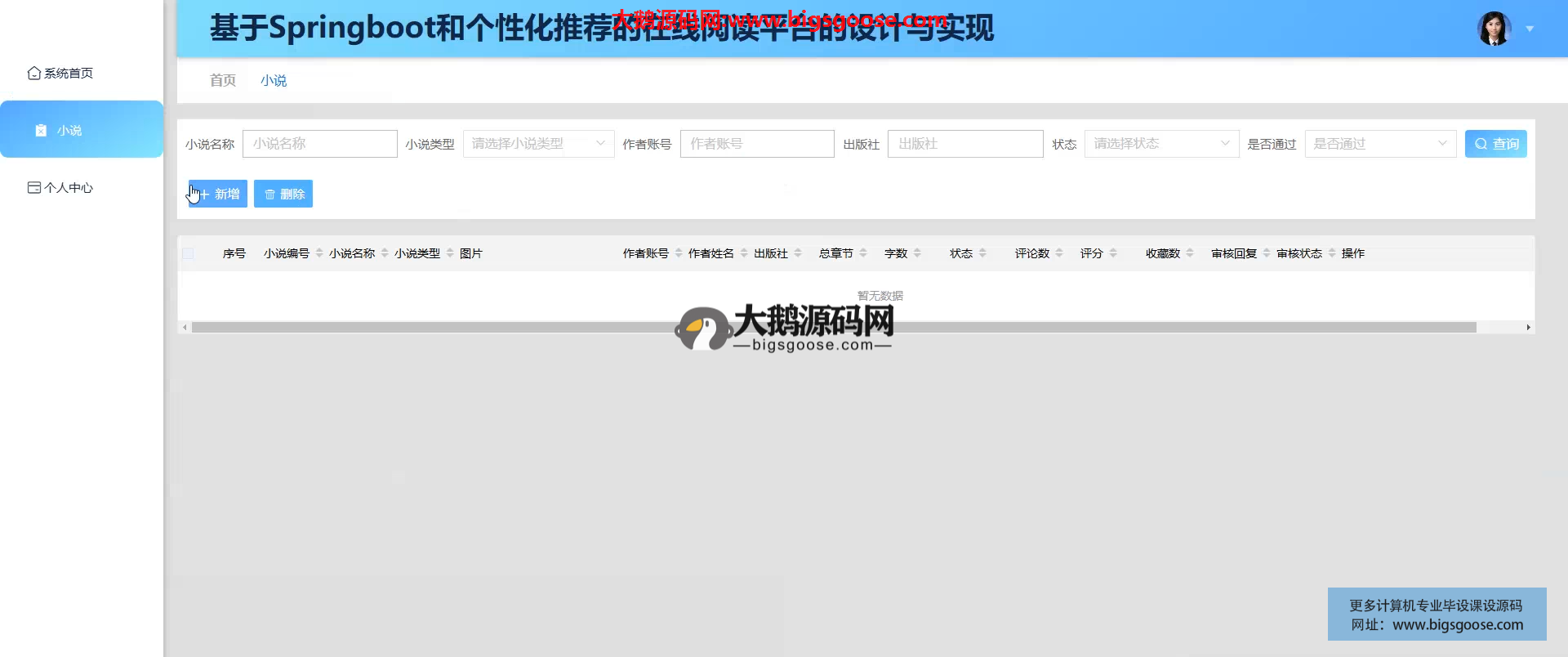The height and width of the screenshot is (657, 1568).
Task: Open 系统首页 in the sidebar
Action: pos(61,74)
